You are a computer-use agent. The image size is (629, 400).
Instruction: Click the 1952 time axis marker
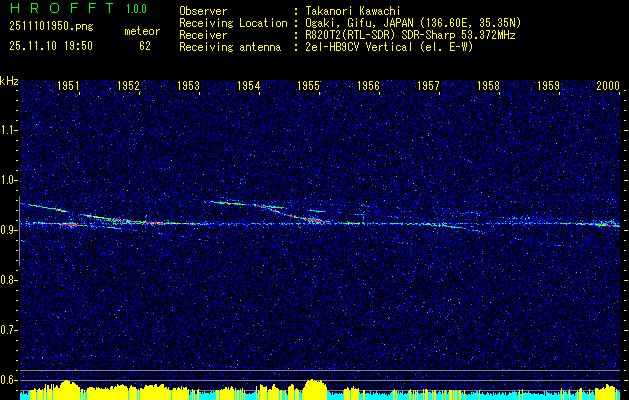[128, 85]
